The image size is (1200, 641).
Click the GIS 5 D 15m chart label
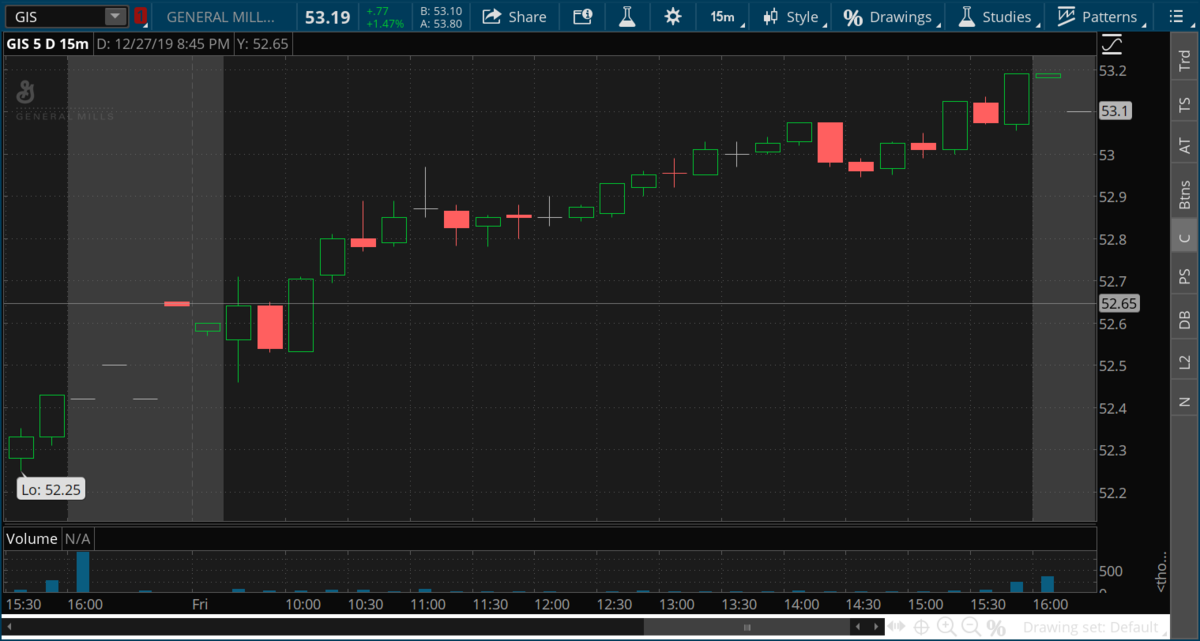tap(47, 44)
